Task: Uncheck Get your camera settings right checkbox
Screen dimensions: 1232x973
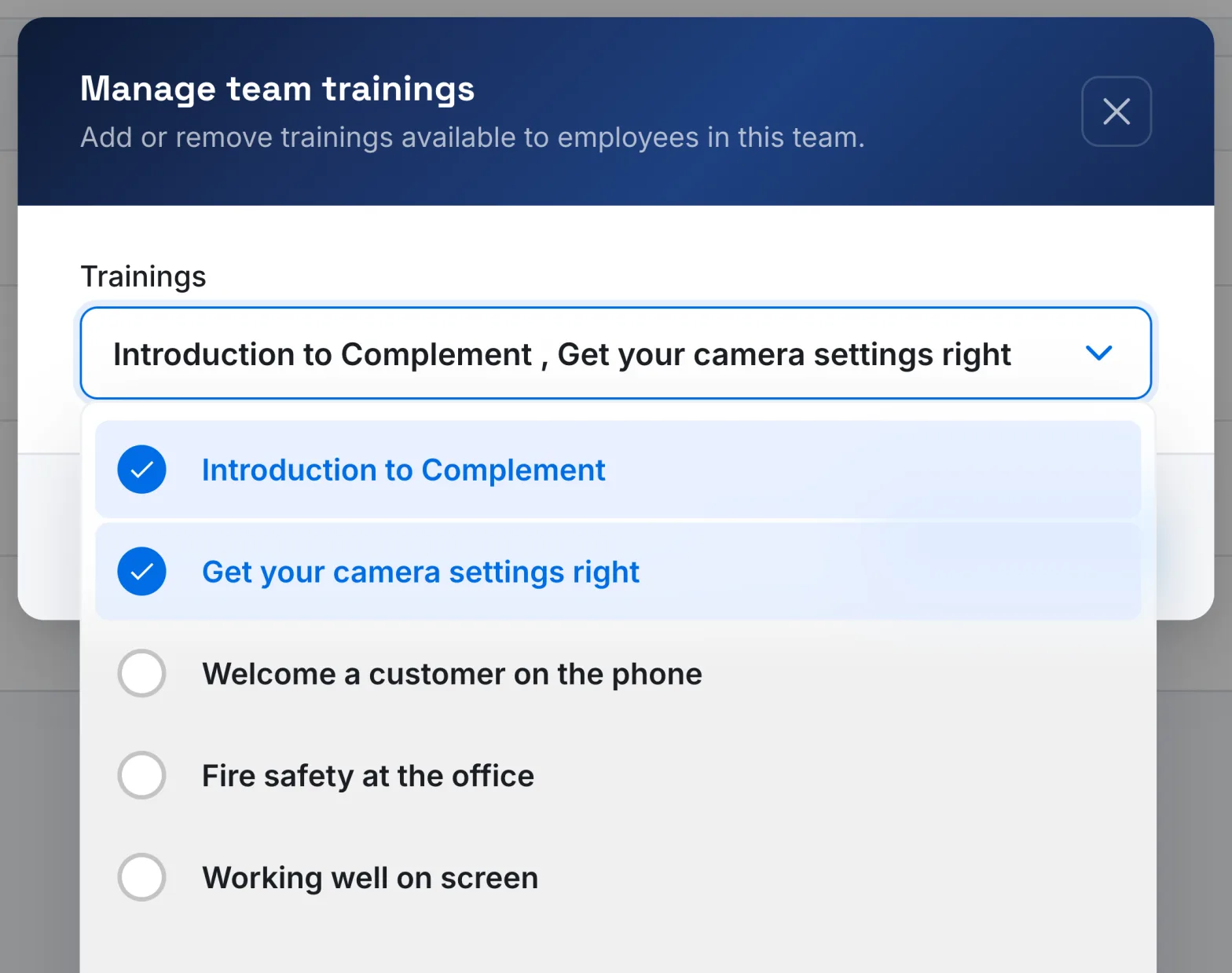Action: [x=141, y=572]
